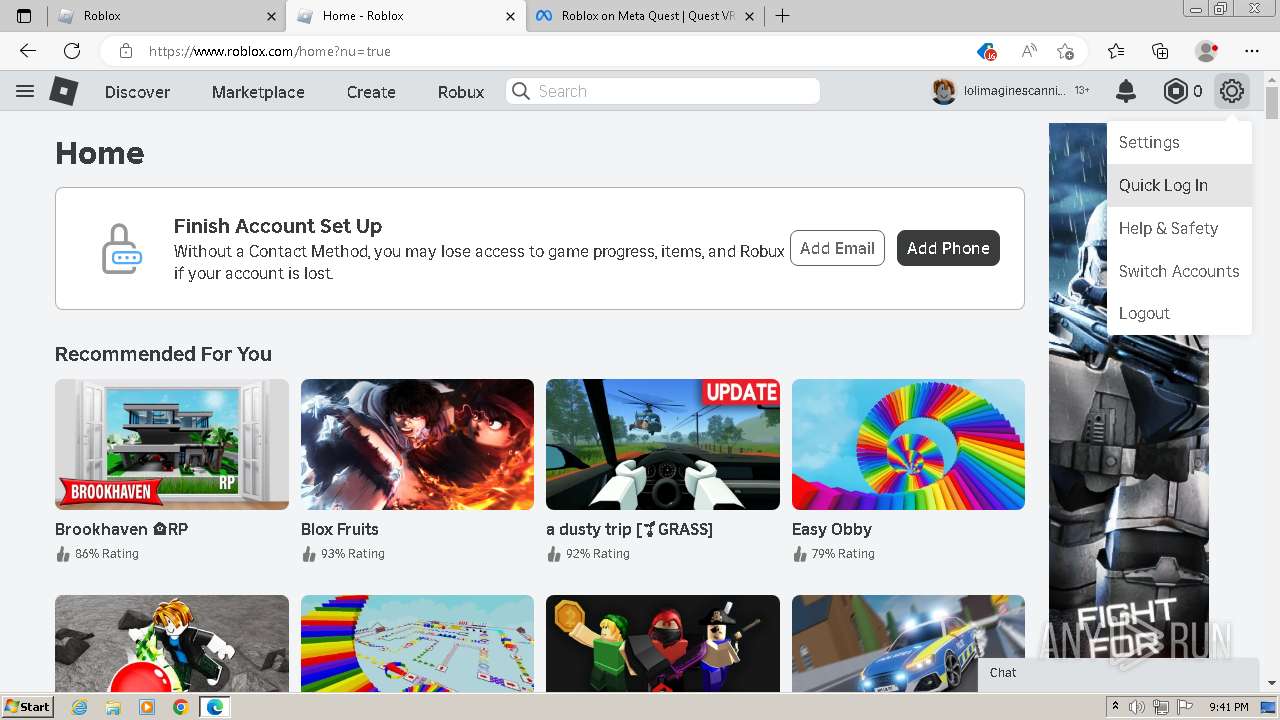Open Edge tab actions menu icon

24,16
